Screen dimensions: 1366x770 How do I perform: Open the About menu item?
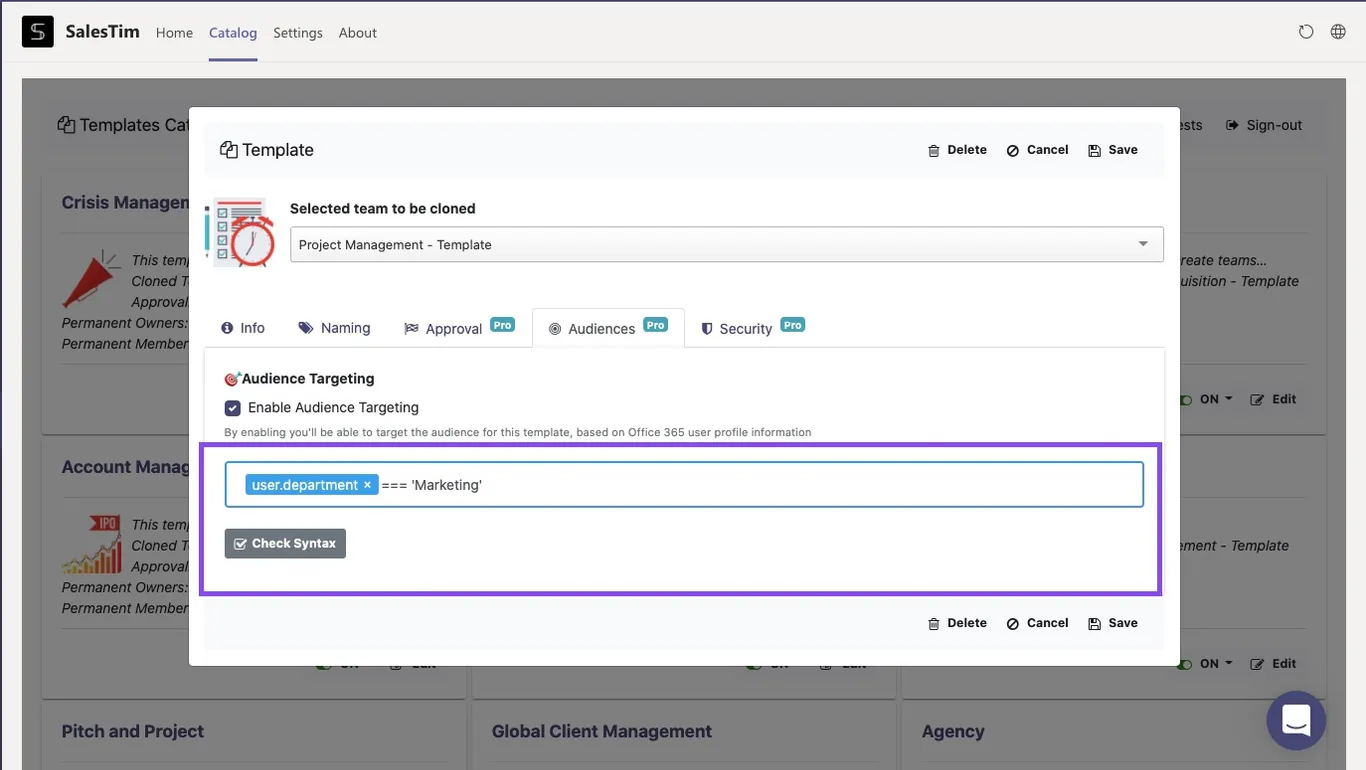358,33
